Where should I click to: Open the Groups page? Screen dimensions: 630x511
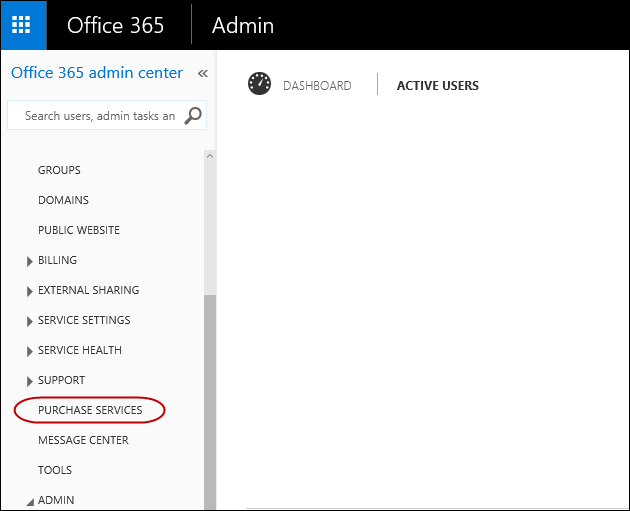tap(59, 170)
